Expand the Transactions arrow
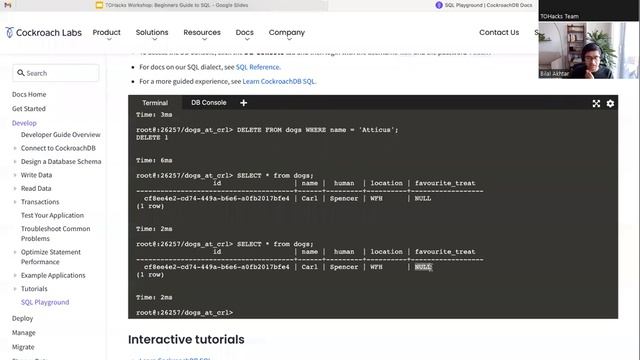This screenshot has height=360, width=640. pyautogui.click(x=15, y=202)
